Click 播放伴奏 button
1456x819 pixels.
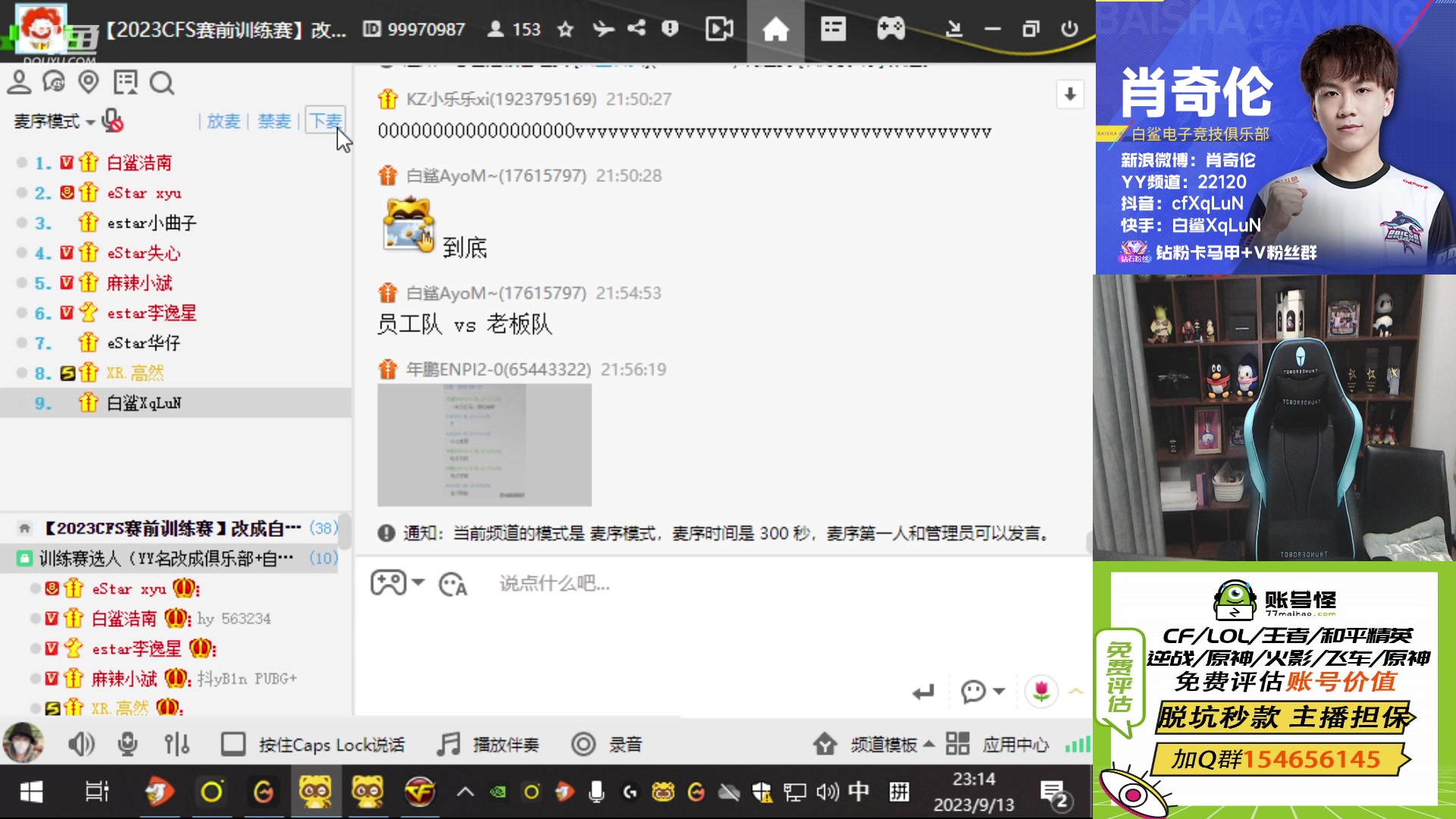[488, 745]
